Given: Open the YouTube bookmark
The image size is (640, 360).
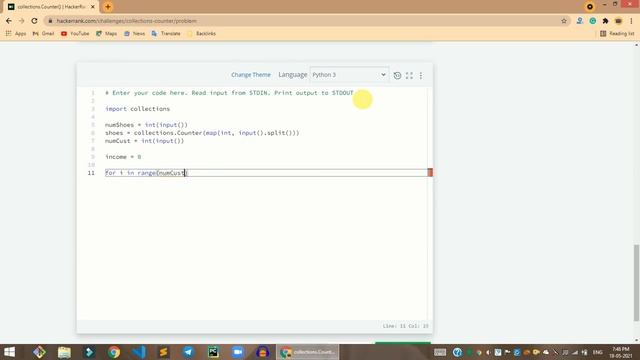Looking at the screenshot, I should click(75, 33).
